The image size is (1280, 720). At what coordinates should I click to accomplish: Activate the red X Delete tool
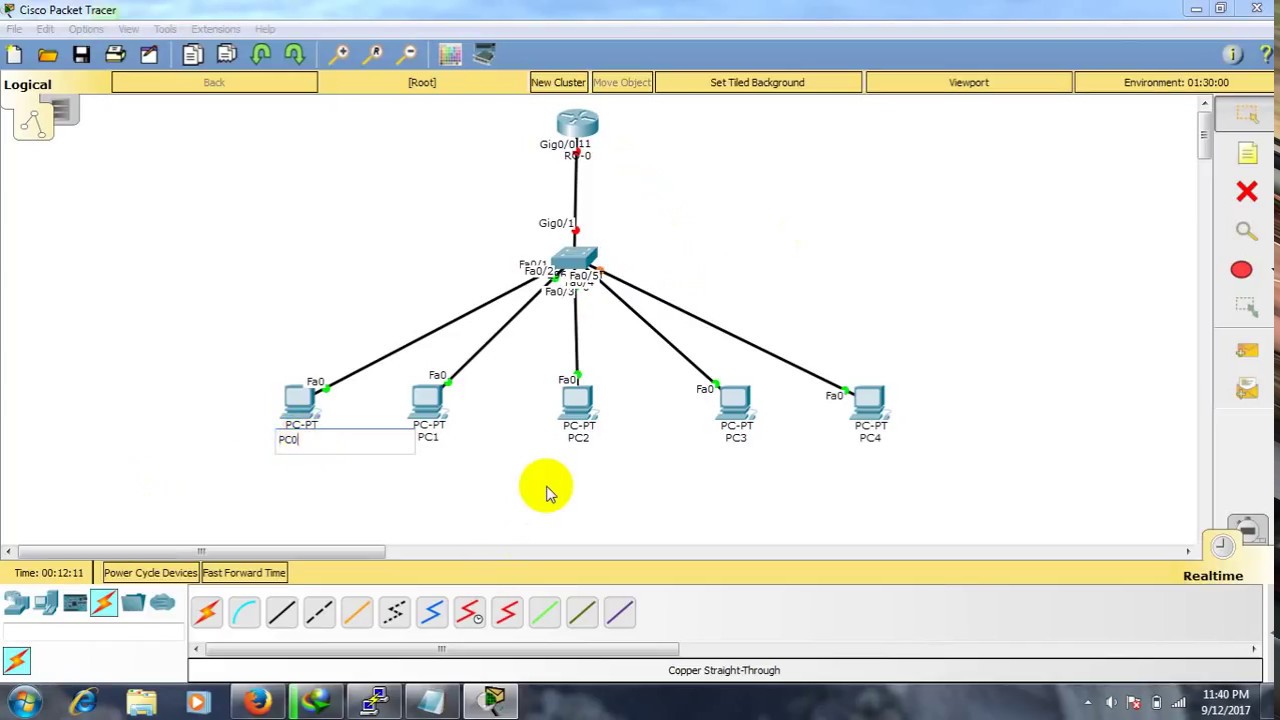(1246, 192)
